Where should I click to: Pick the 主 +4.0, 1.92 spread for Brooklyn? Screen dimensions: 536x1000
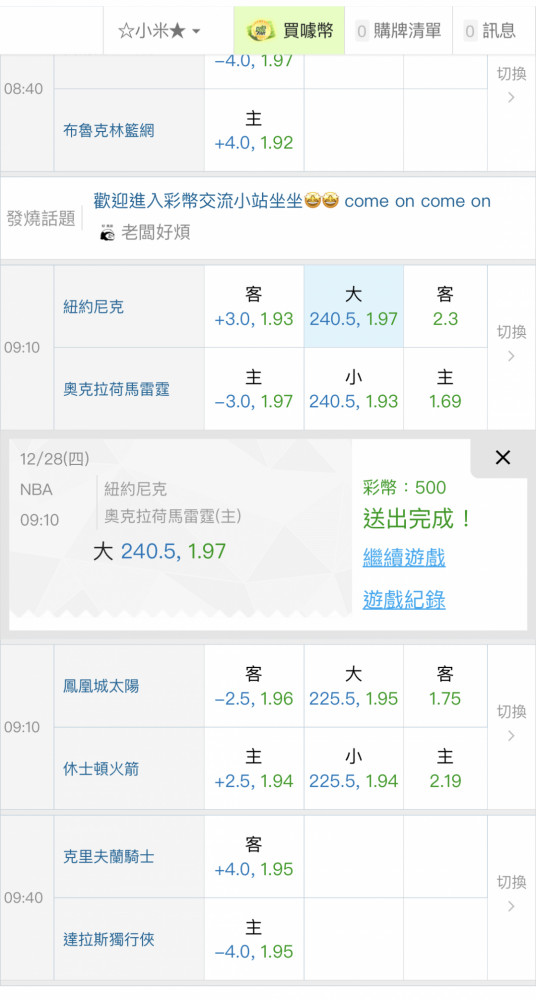tap(254, 131)
